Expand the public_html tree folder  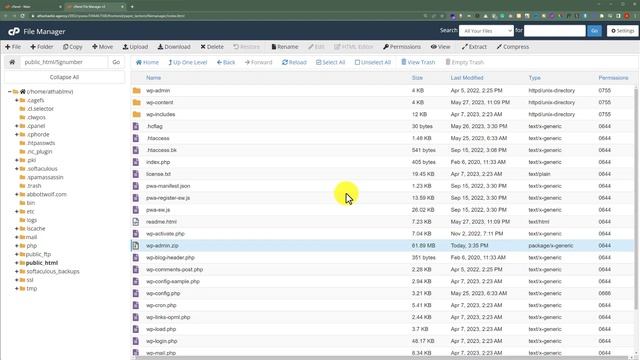tap(17, 263)
